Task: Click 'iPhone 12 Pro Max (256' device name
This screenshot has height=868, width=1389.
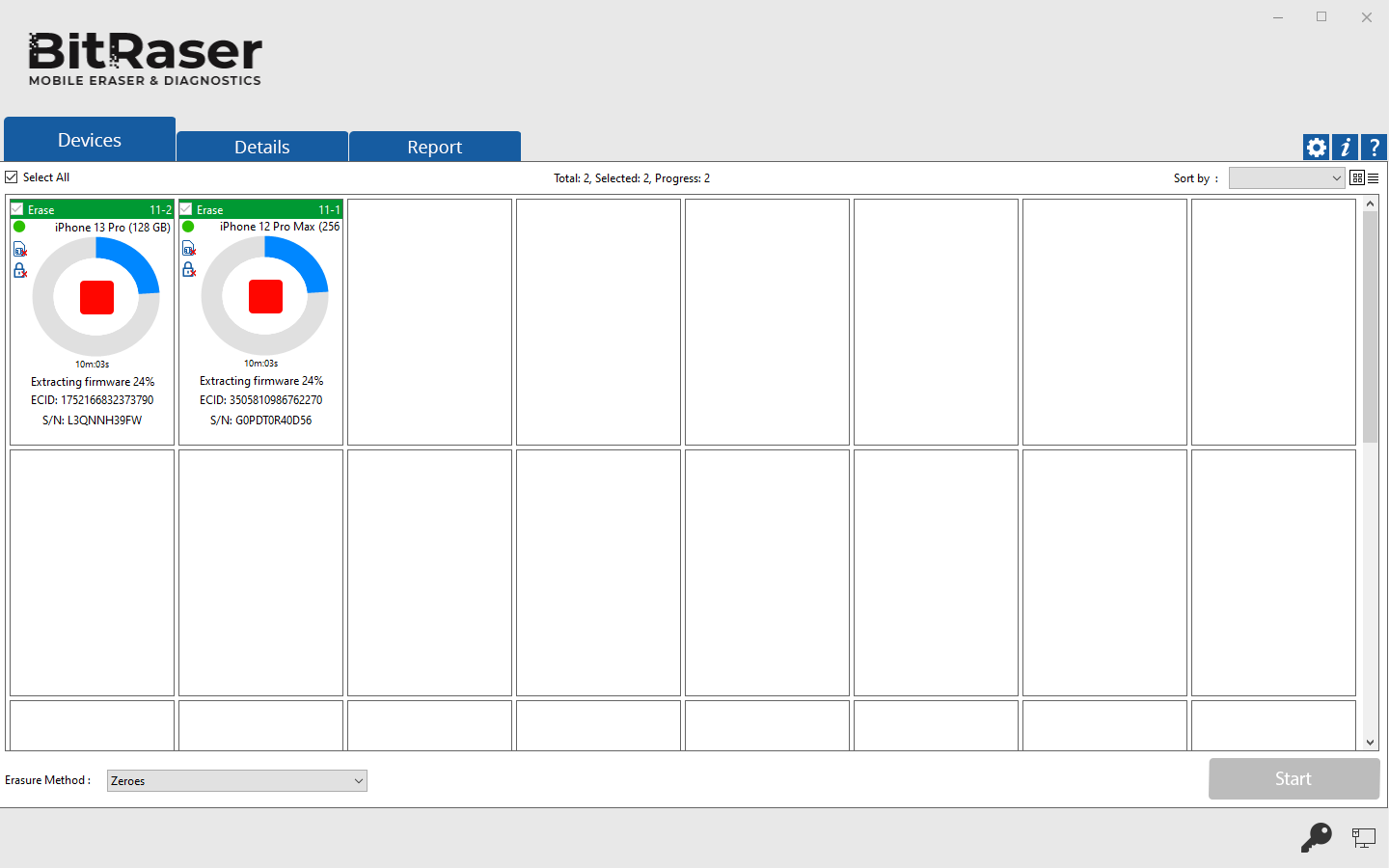Action: [x=280, y=227]
